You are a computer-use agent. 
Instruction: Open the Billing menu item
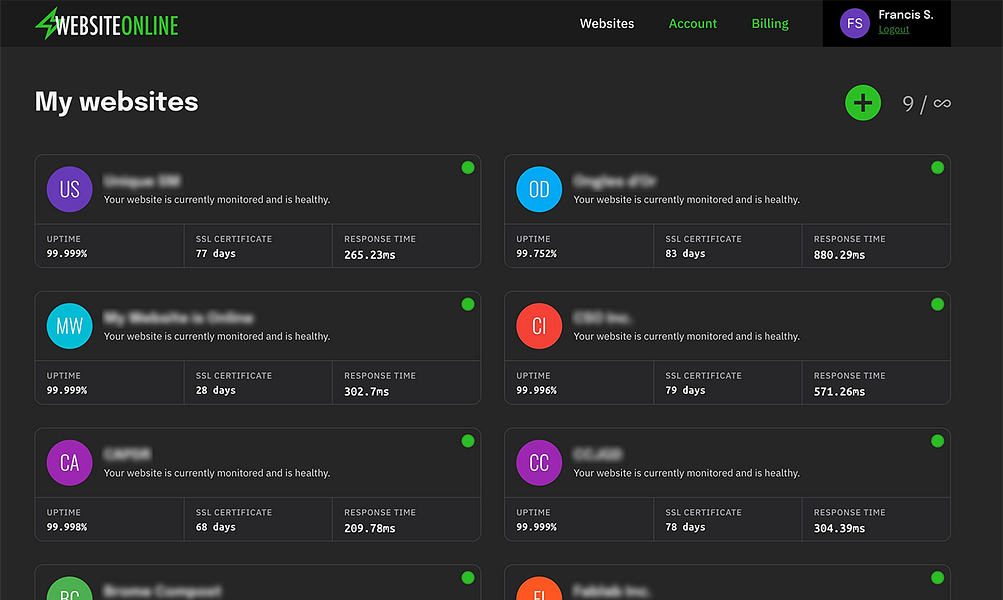pos(770,24)
